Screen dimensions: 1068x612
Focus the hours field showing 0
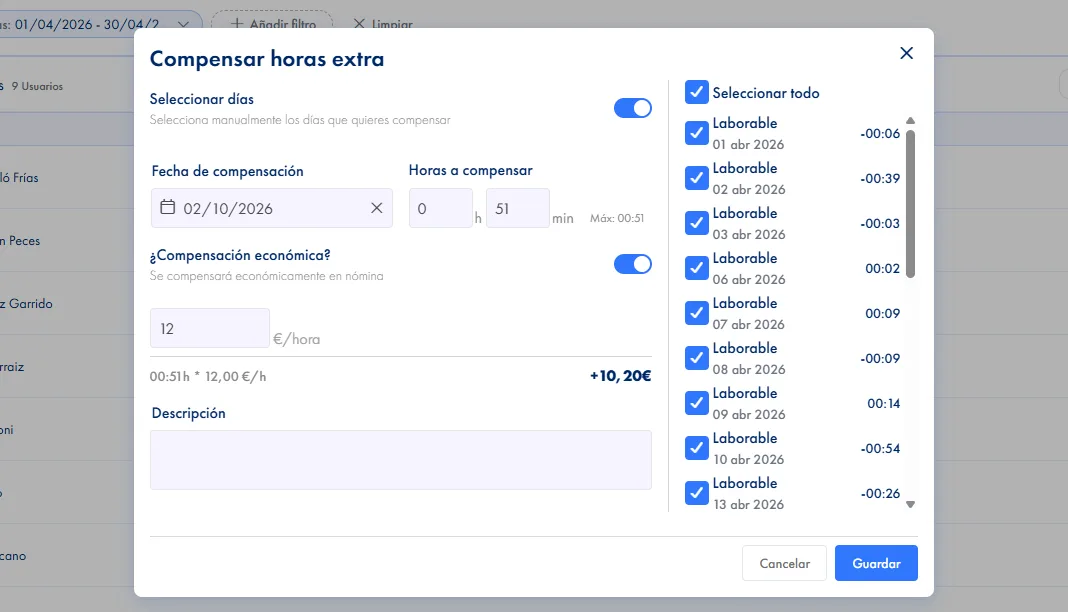point(441,208)
